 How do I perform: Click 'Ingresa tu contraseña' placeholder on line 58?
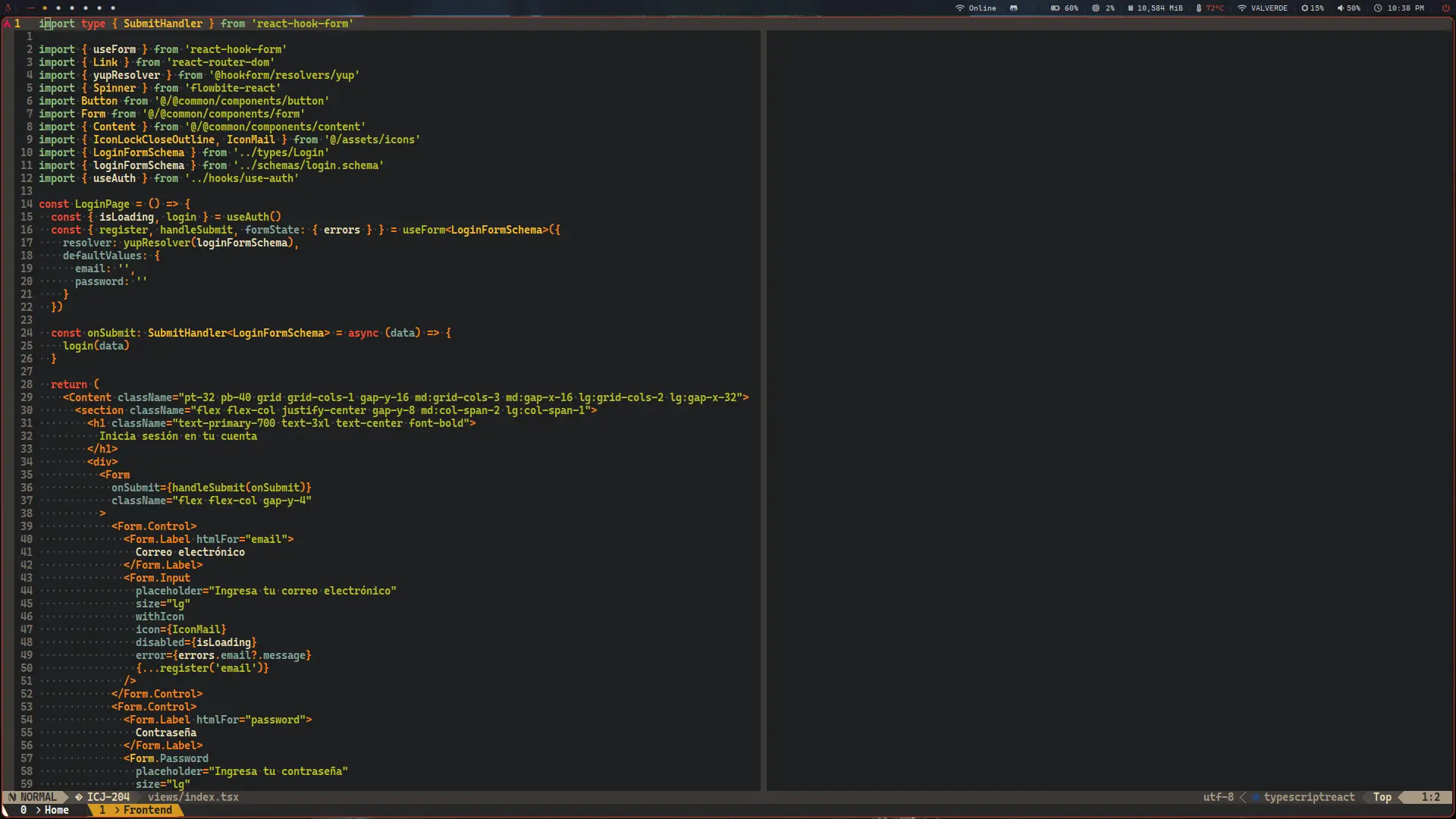point(278,771)
